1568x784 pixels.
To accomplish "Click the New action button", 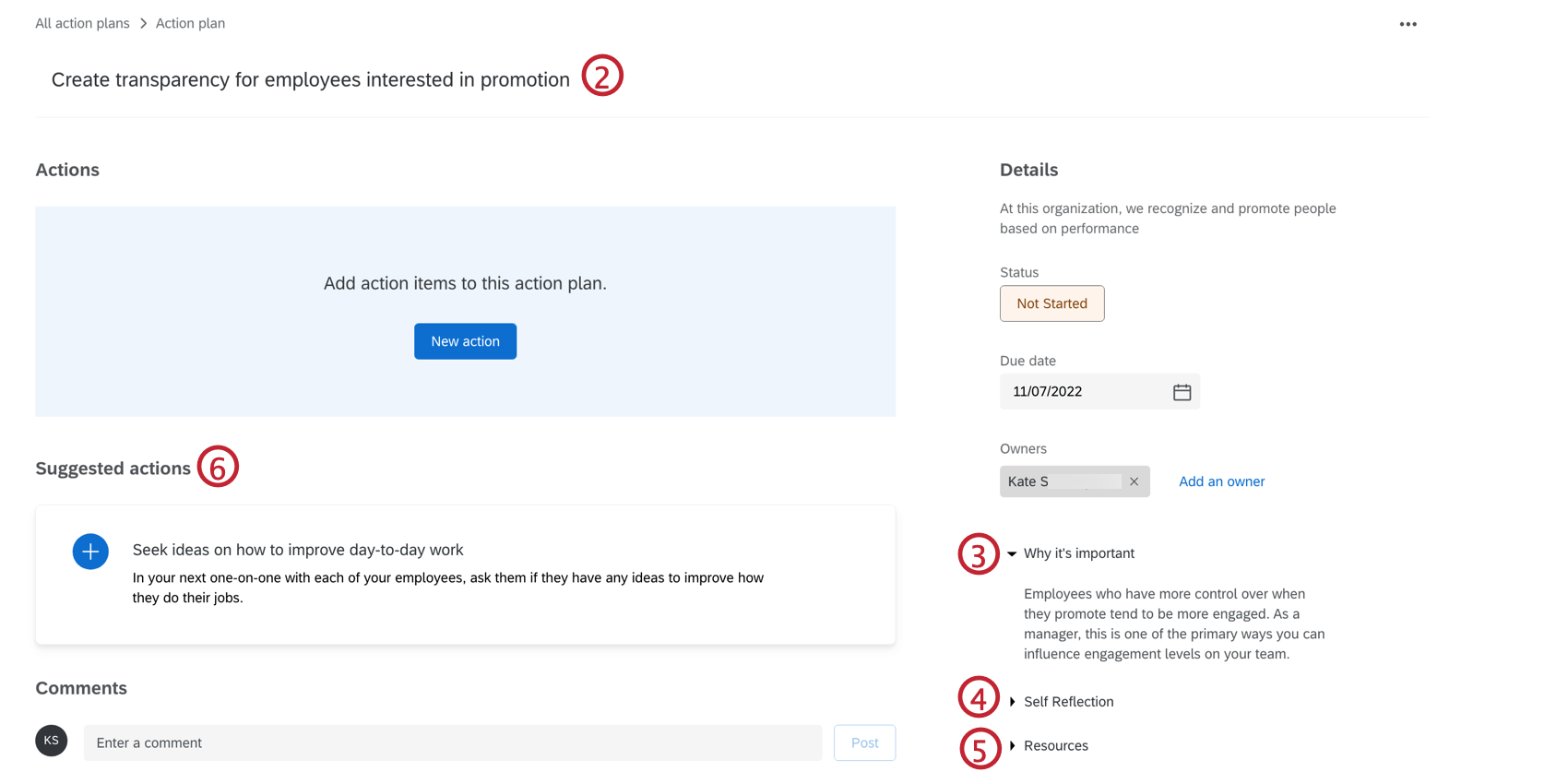I will (465, 341).
